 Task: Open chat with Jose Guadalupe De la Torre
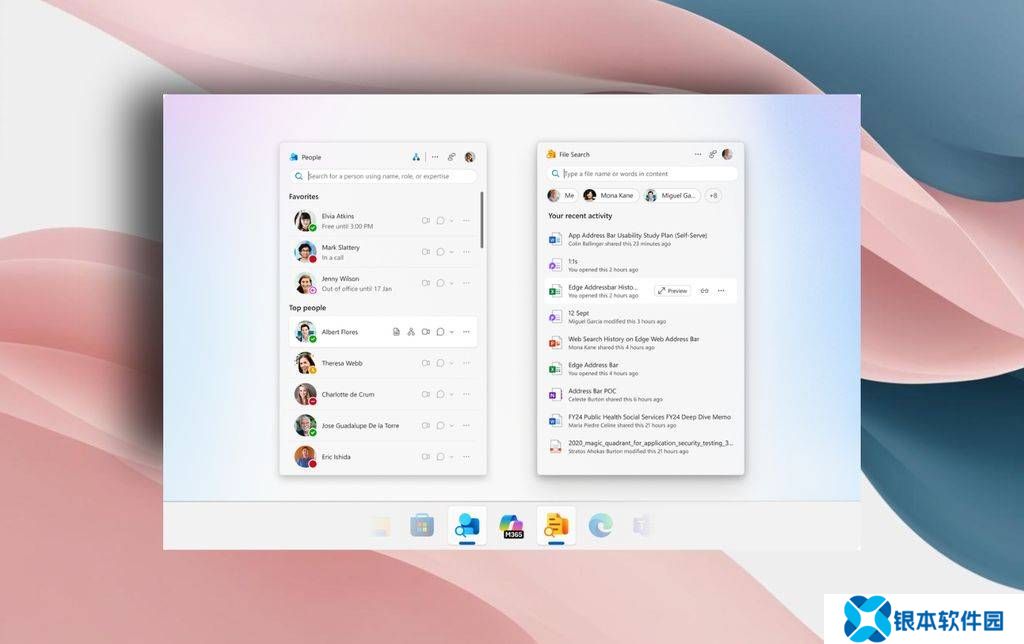coord(441,426)
